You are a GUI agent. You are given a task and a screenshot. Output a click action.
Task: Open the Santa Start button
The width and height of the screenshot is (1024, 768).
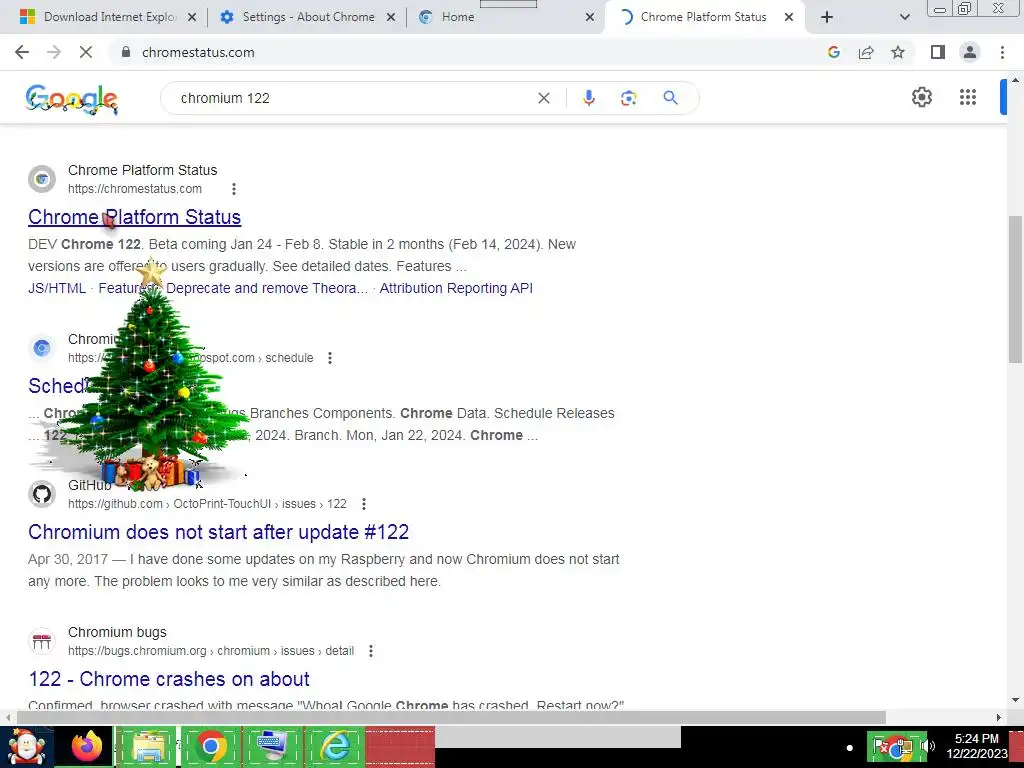[26, 747]
